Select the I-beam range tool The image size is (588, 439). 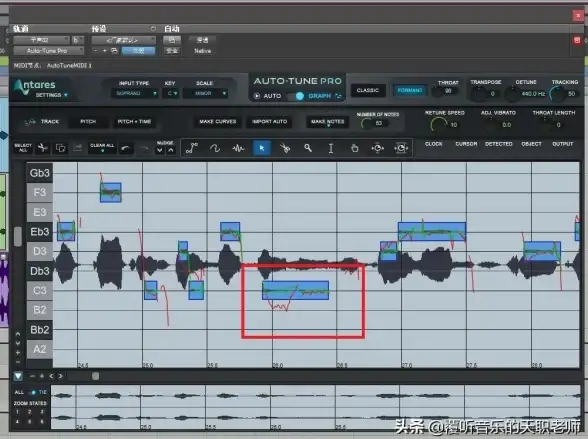331,148
